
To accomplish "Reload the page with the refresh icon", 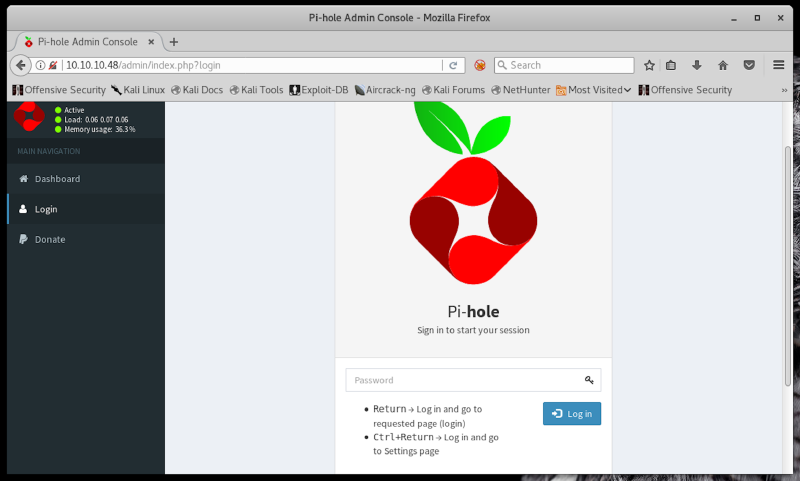I will pyautogui.click(x=453, y=65).
